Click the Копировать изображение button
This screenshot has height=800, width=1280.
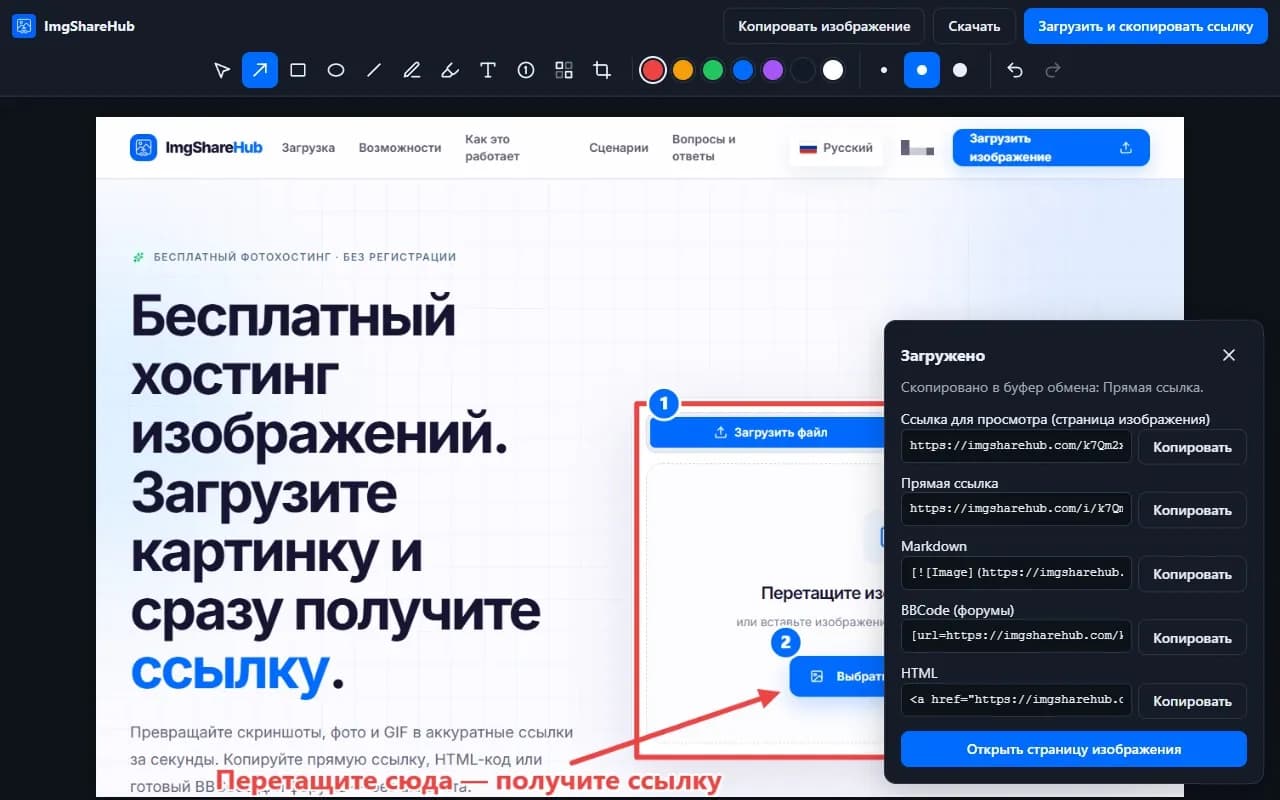point(824,26)
